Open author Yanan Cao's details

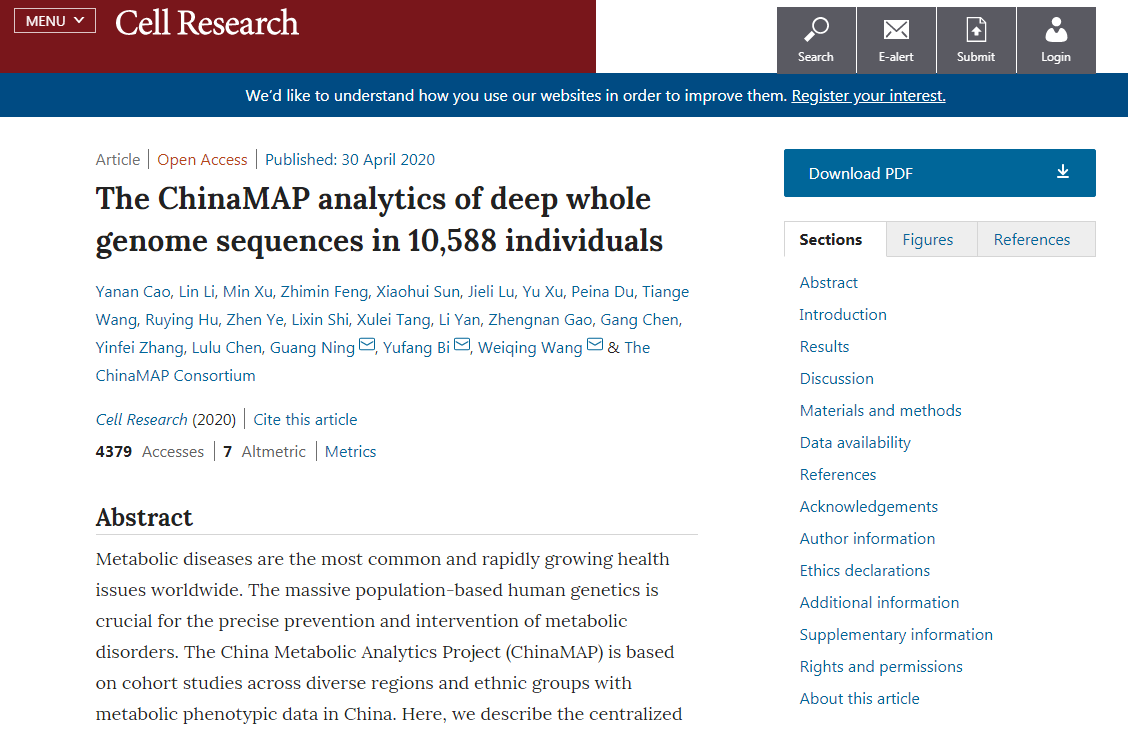pos(133,292)
